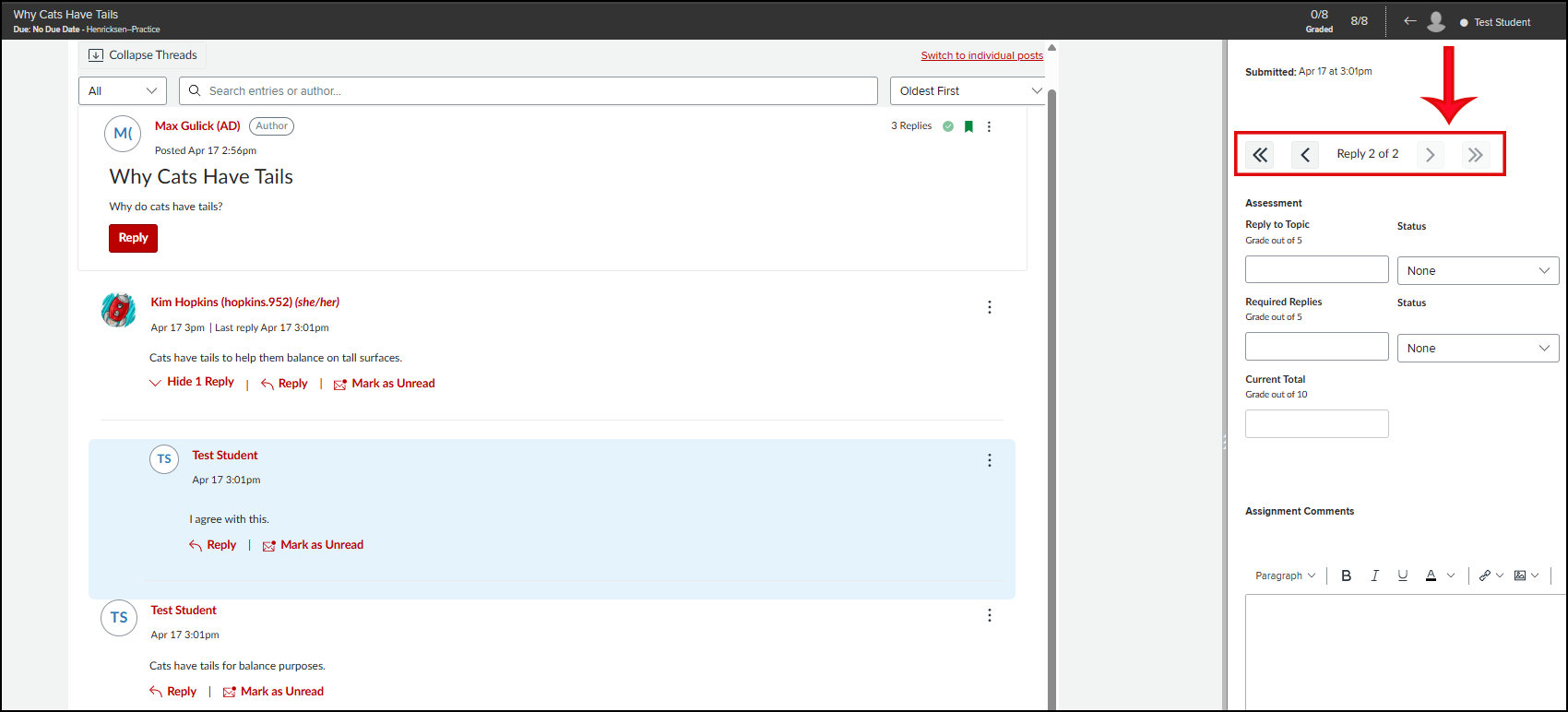
Task: Toggle Italic formatting
Action: pos(1374,576)
